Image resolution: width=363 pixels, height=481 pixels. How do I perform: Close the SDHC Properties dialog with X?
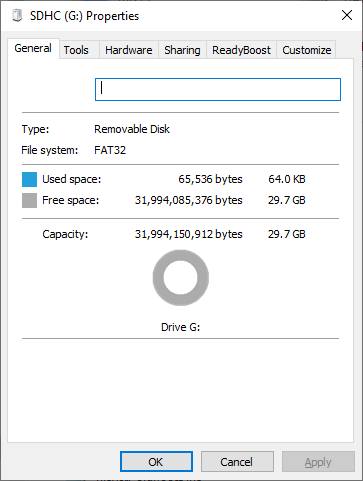pos(347,15)
